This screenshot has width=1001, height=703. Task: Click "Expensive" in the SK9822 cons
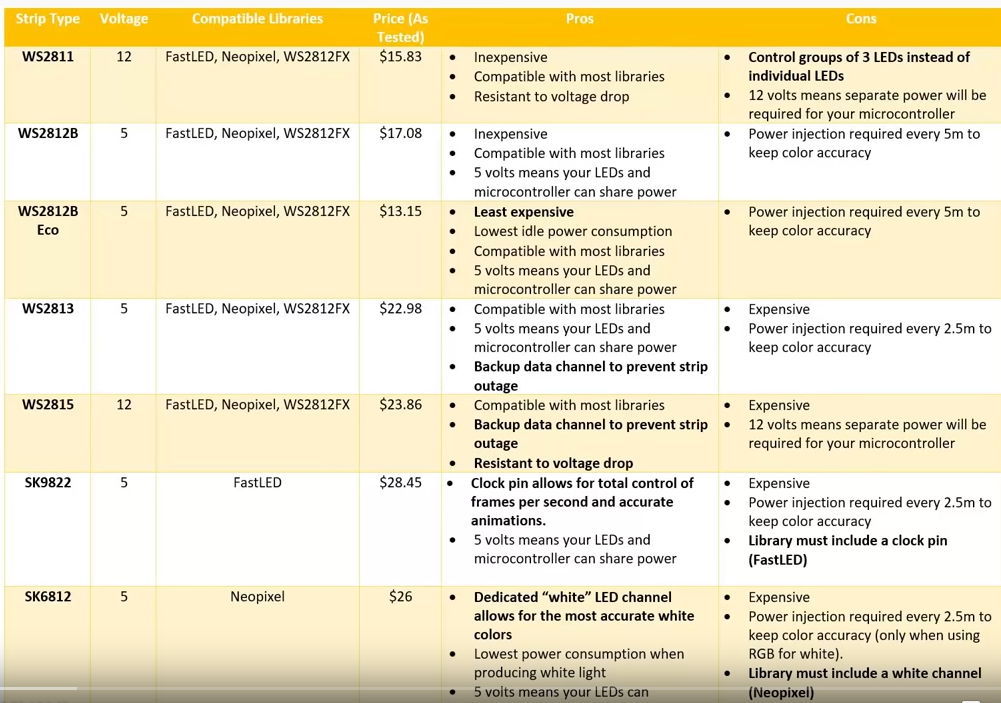click(779, 483)
